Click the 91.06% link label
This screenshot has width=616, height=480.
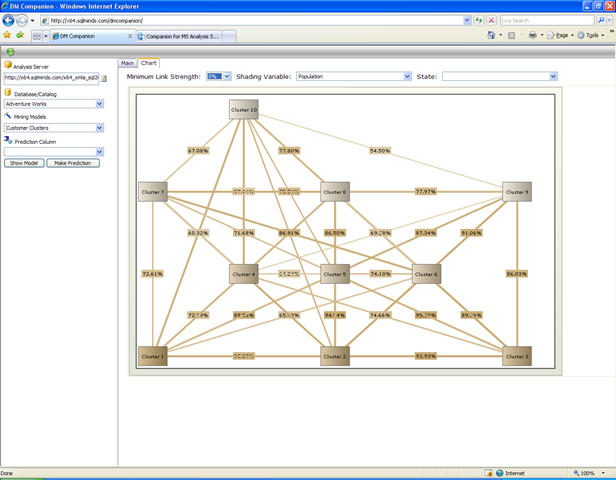click(x=471, y=233)
